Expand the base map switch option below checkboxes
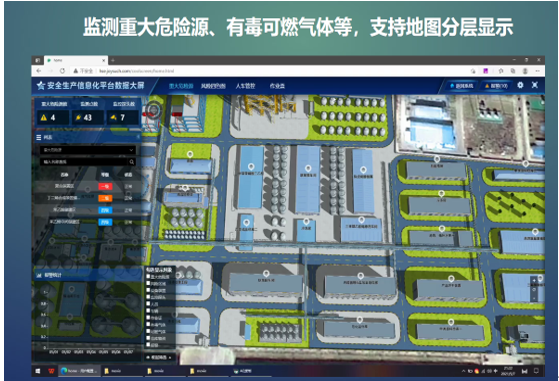Image resolution: width=559 pixels, height=381 pixels. 159,357
